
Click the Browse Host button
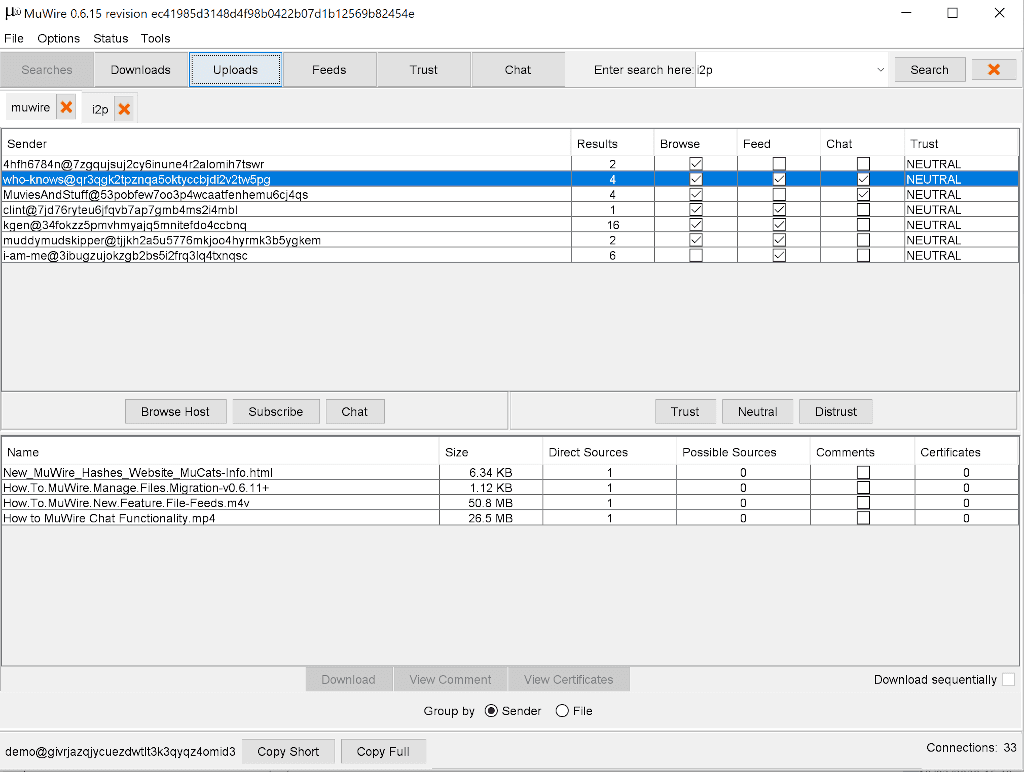pos(175,411)
